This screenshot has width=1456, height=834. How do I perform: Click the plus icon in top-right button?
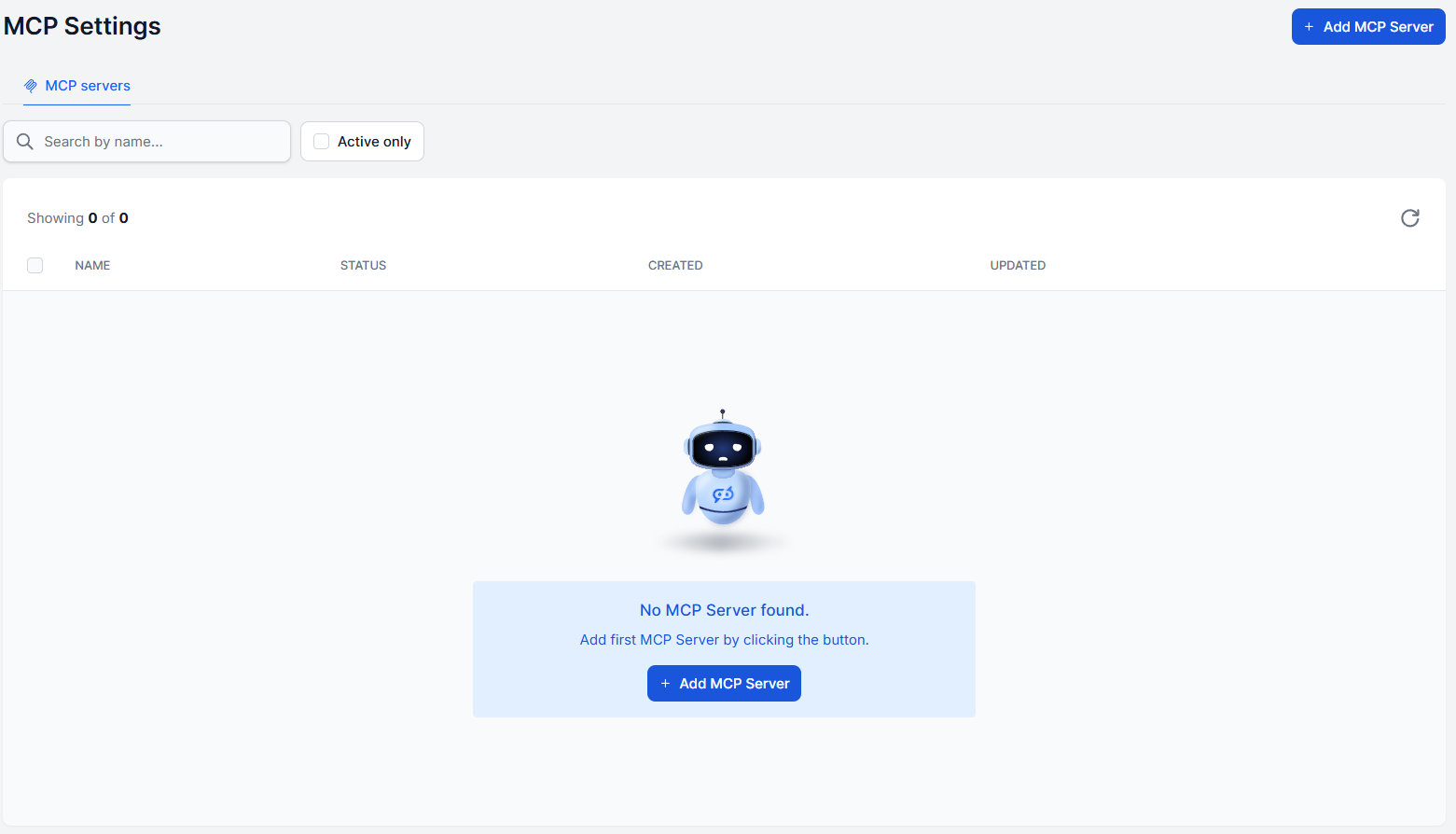[1309, 27]
